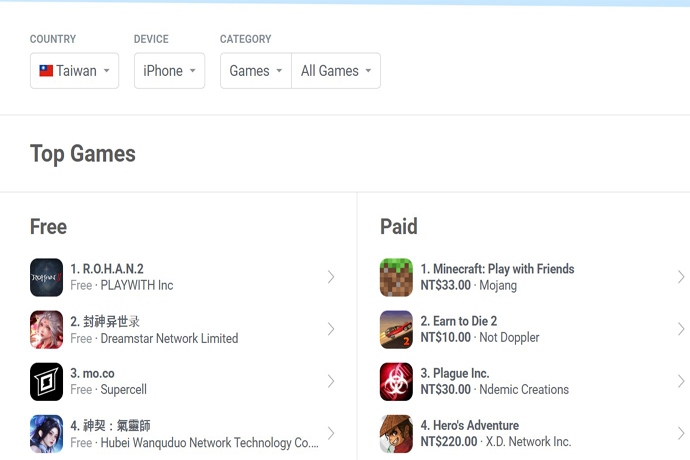Click chevron next to 封神异世录 row
Image resolution: width=690 pixels, height=460 pixels.
331,329
